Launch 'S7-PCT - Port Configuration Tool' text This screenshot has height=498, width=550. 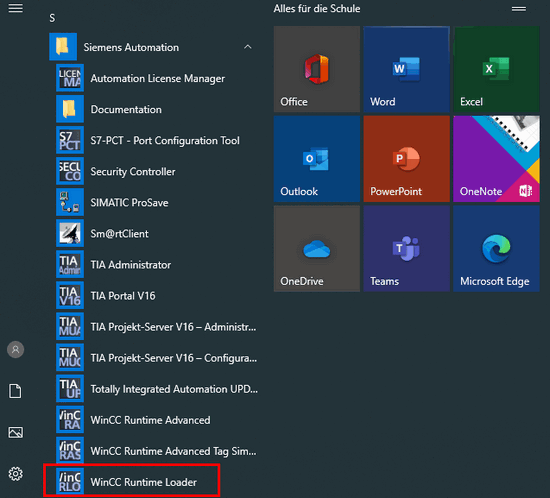coord(165,140)
